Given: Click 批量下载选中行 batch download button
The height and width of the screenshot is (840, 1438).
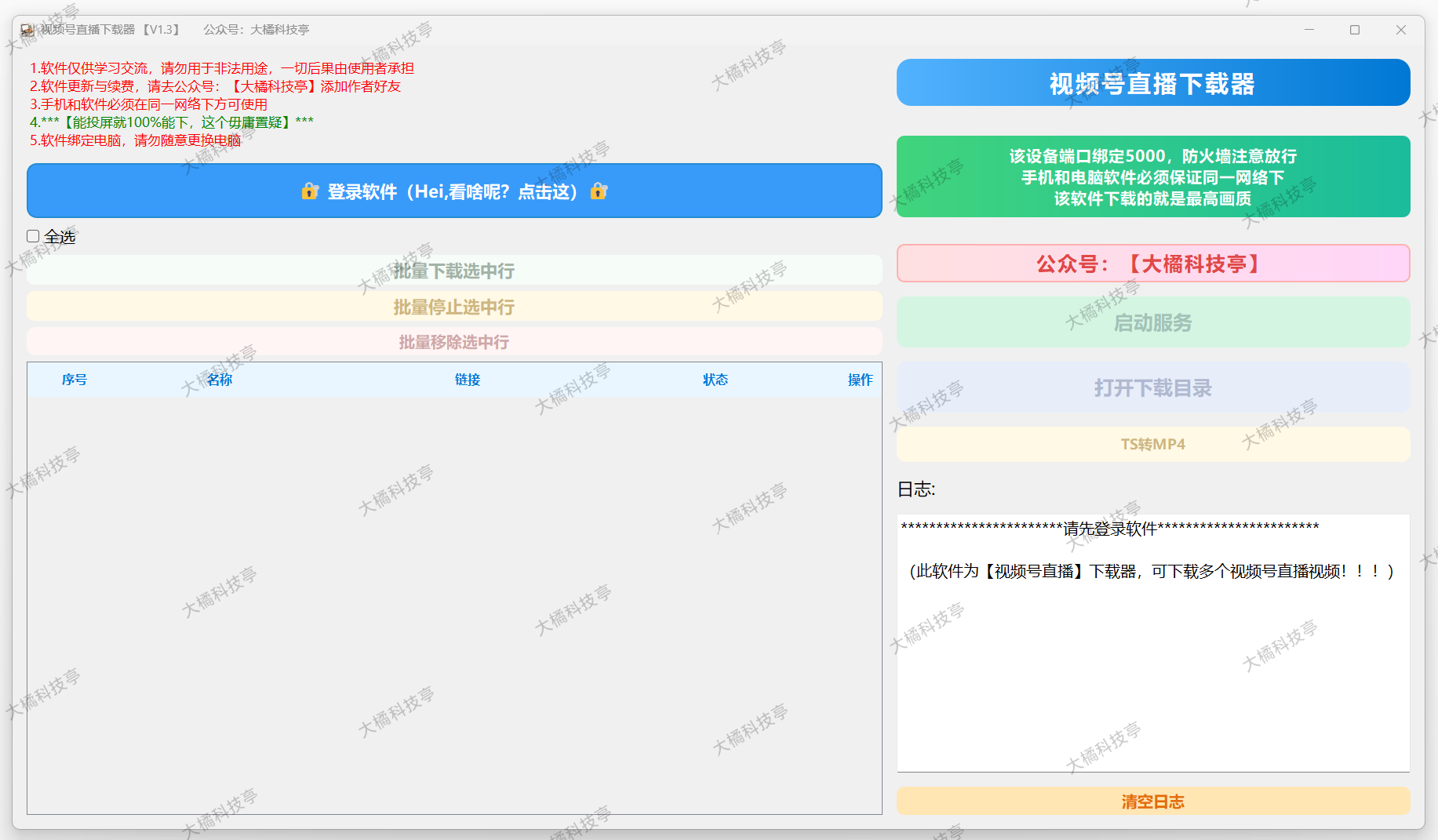Looking at the screenshot, I should click(454, 271).
